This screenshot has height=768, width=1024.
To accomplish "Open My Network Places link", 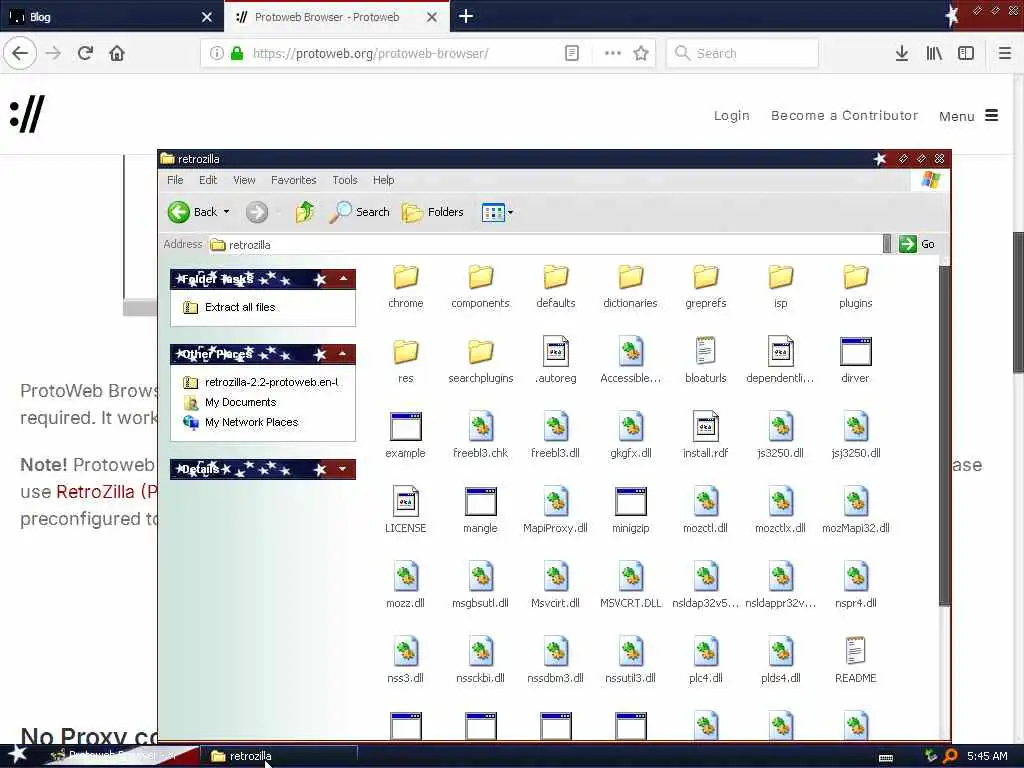I will [251, 423].
